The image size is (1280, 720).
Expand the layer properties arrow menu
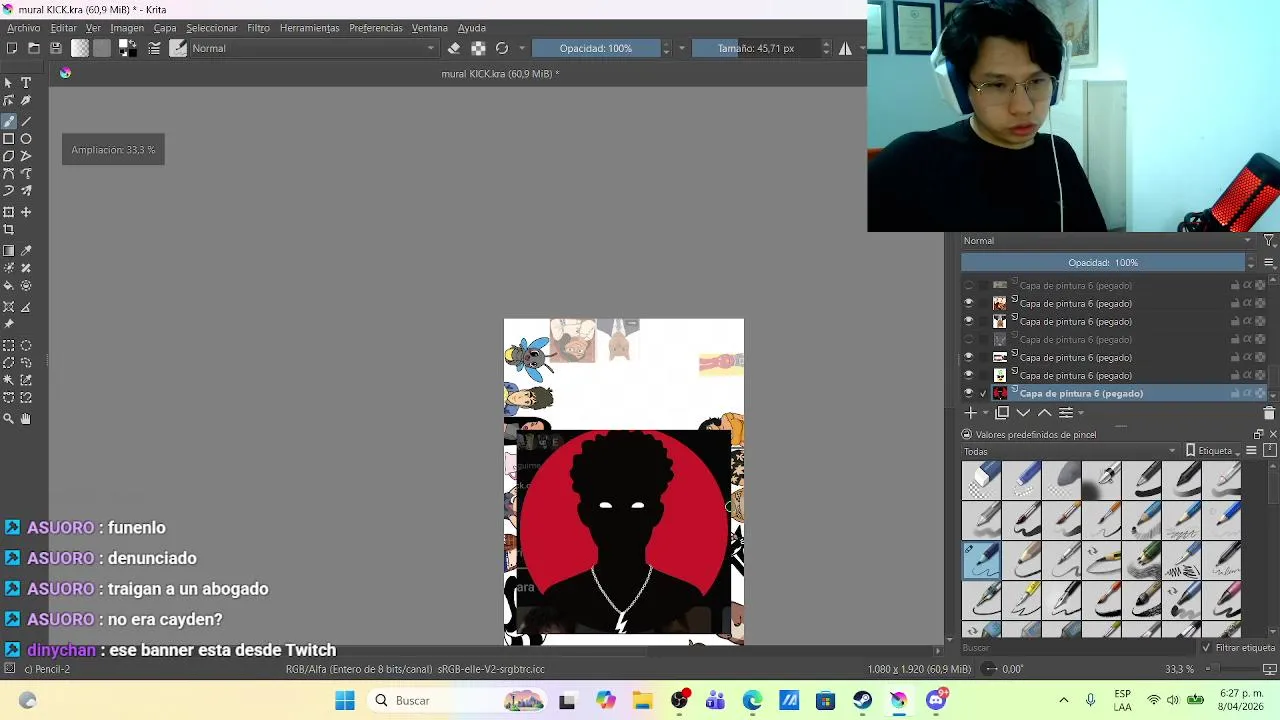tap(1080, 414)
